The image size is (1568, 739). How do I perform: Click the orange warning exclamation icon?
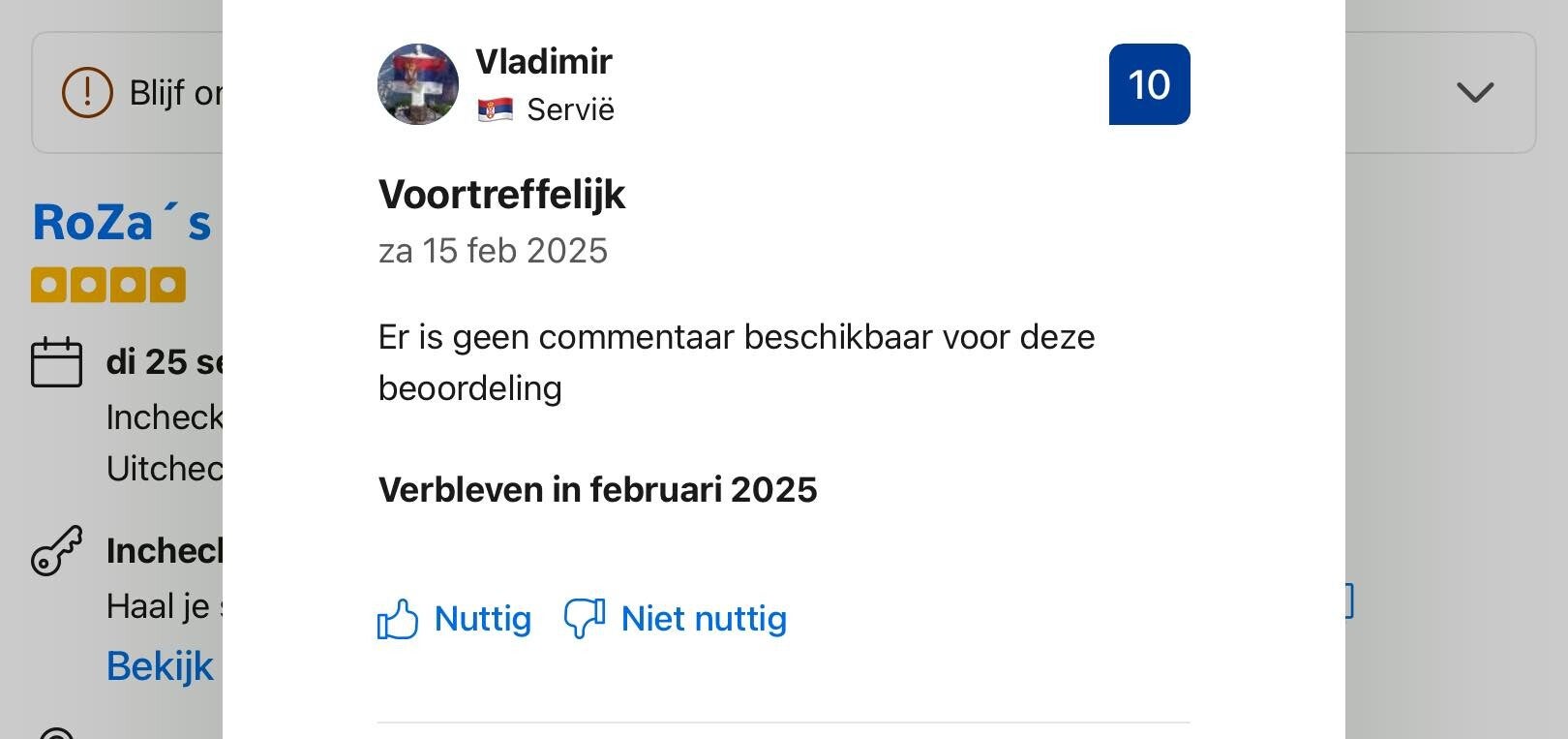click(87, 93)
